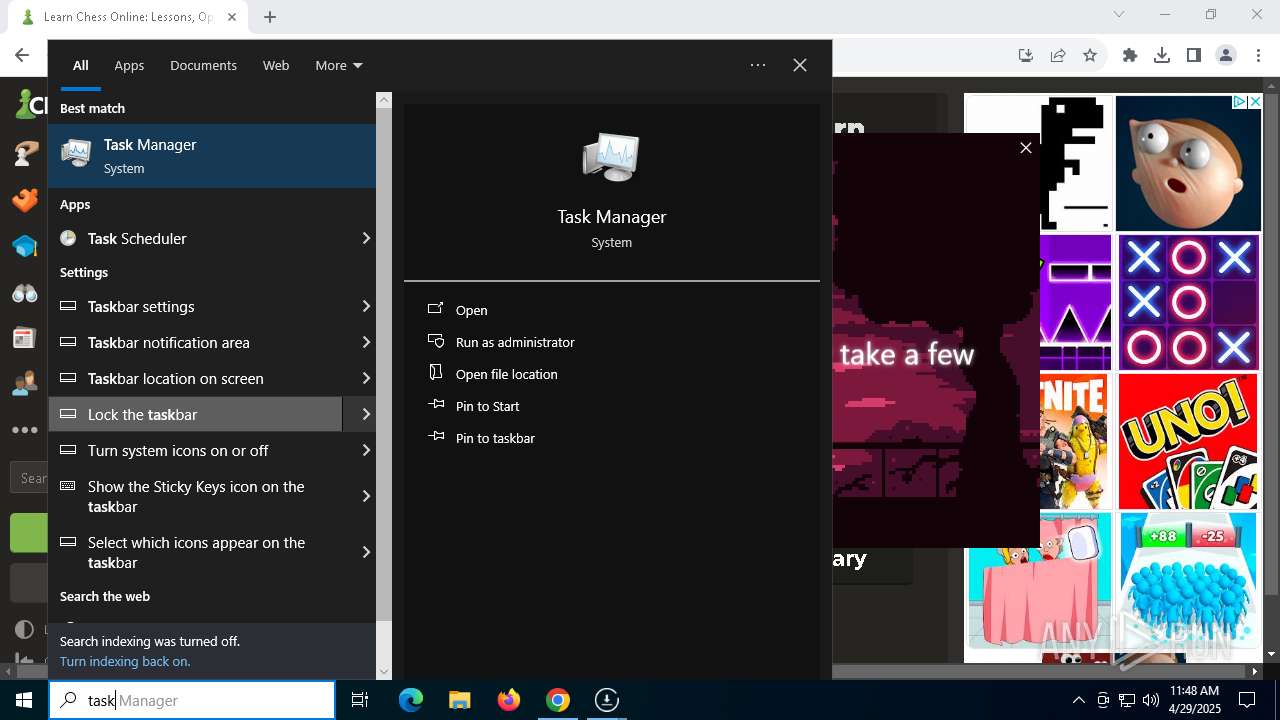Launch Firefox from taskbar
The width and height of the screenshot is (1280, 720).
point(509,700)
